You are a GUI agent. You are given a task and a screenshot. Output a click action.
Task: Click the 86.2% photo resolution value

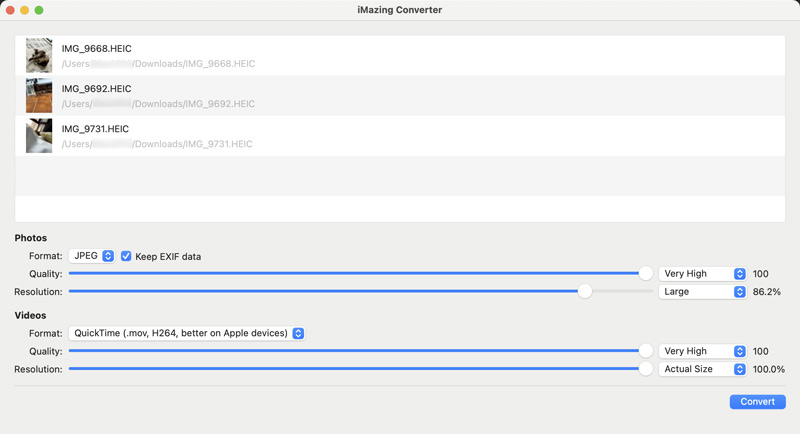[767, 292]
